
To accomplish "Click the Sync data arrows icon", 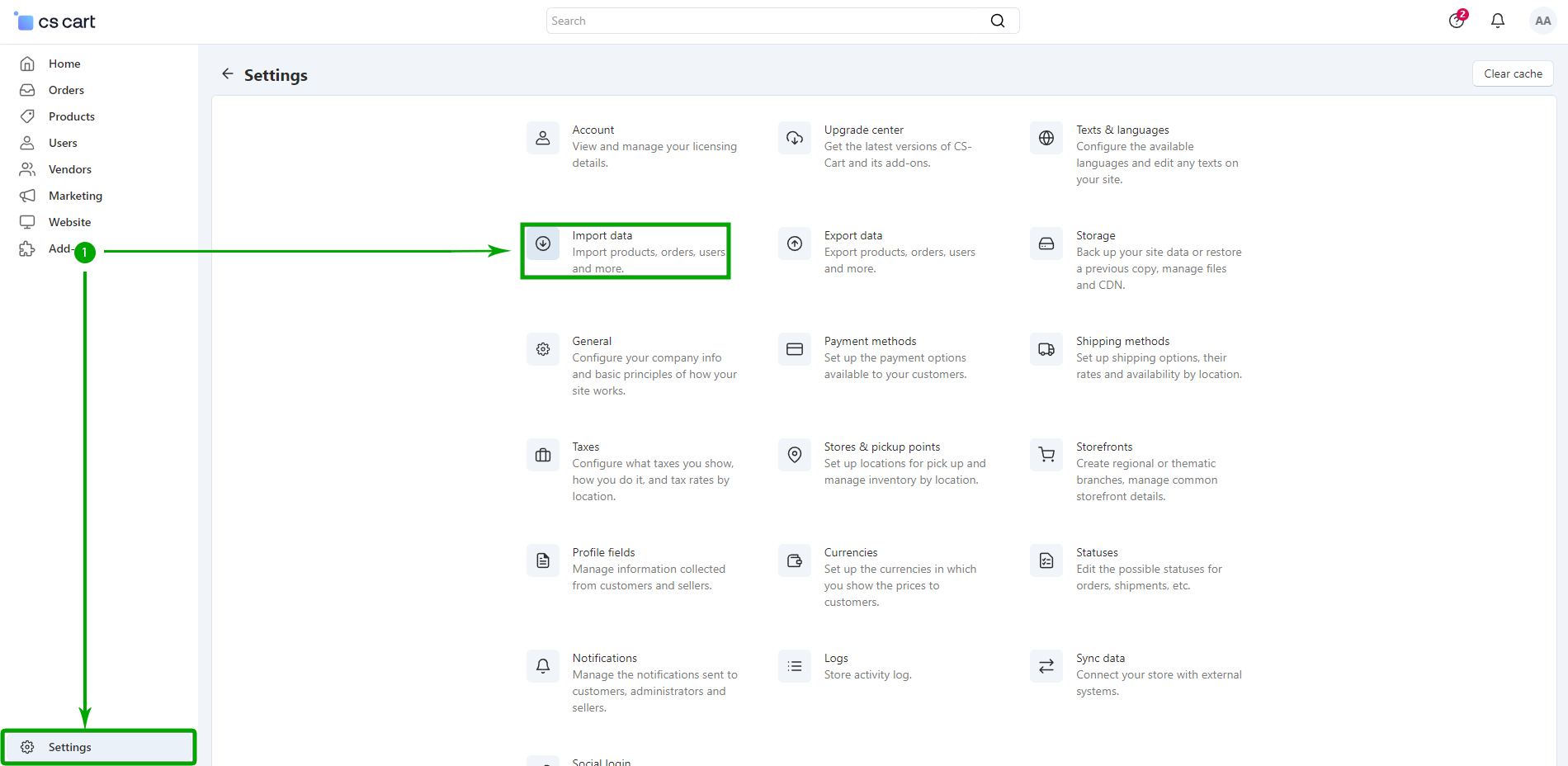I will 1046,666.
